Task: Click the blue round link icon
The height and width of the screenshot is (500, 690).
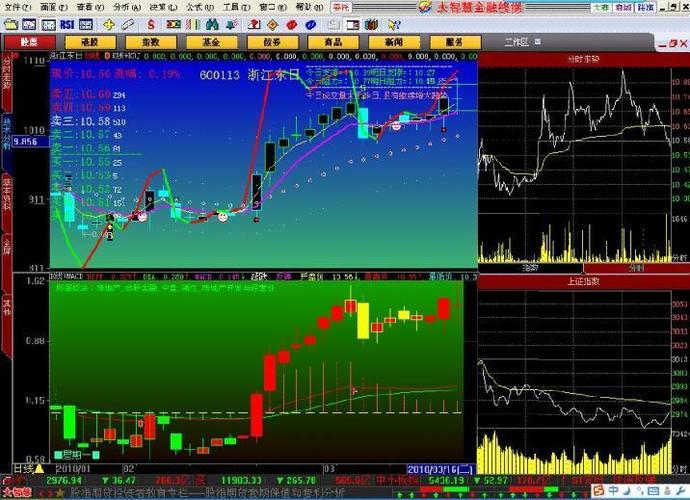Action: pyautogui.click(x=311, y=25)
